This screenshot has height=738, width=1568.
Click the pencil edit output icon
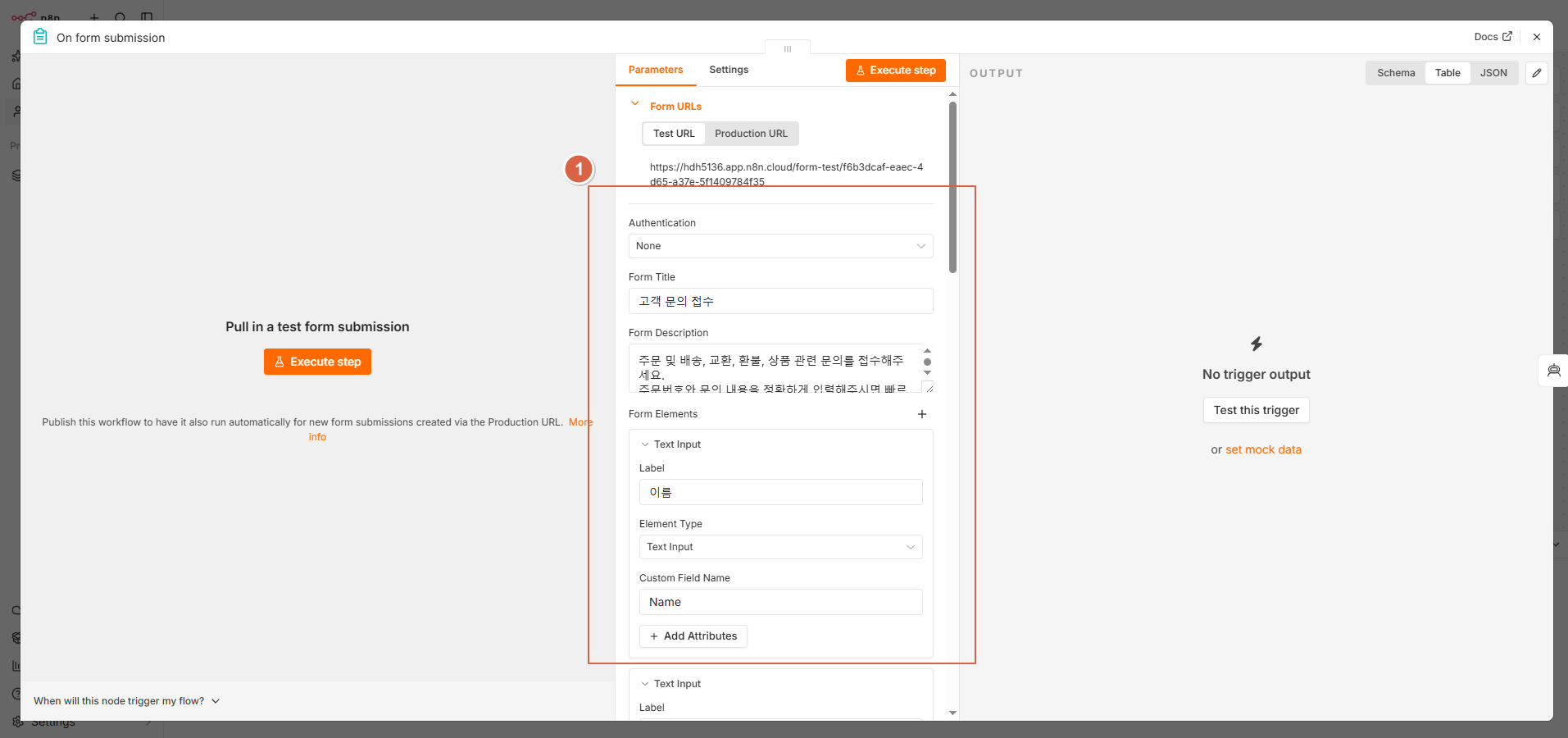(x=1537, y=73)
